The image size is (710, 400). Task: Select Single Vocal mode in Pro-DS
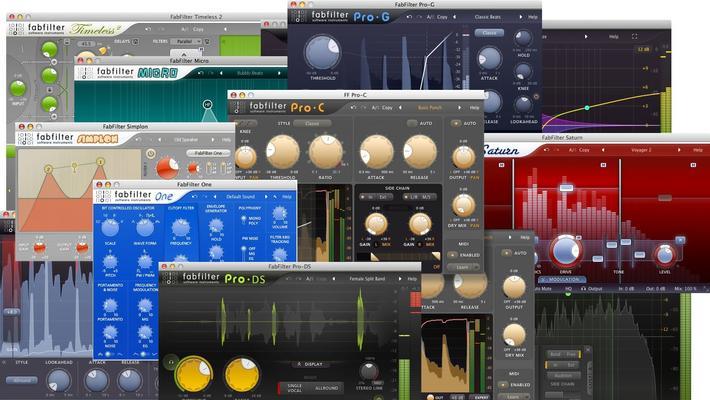click(x=294, y=388)
